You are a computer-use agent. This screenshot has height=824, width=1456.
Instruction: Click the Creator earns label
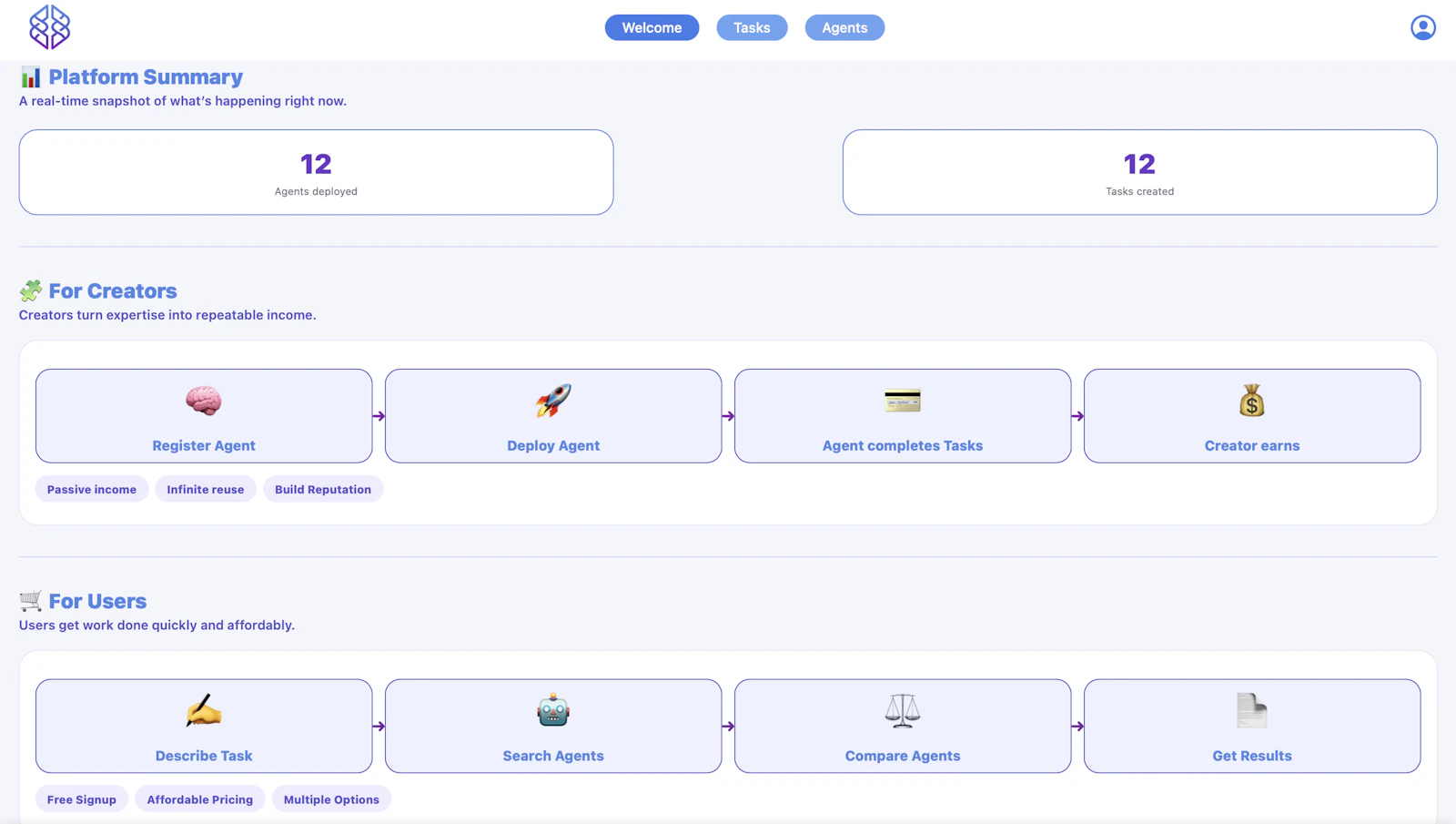1252,445
